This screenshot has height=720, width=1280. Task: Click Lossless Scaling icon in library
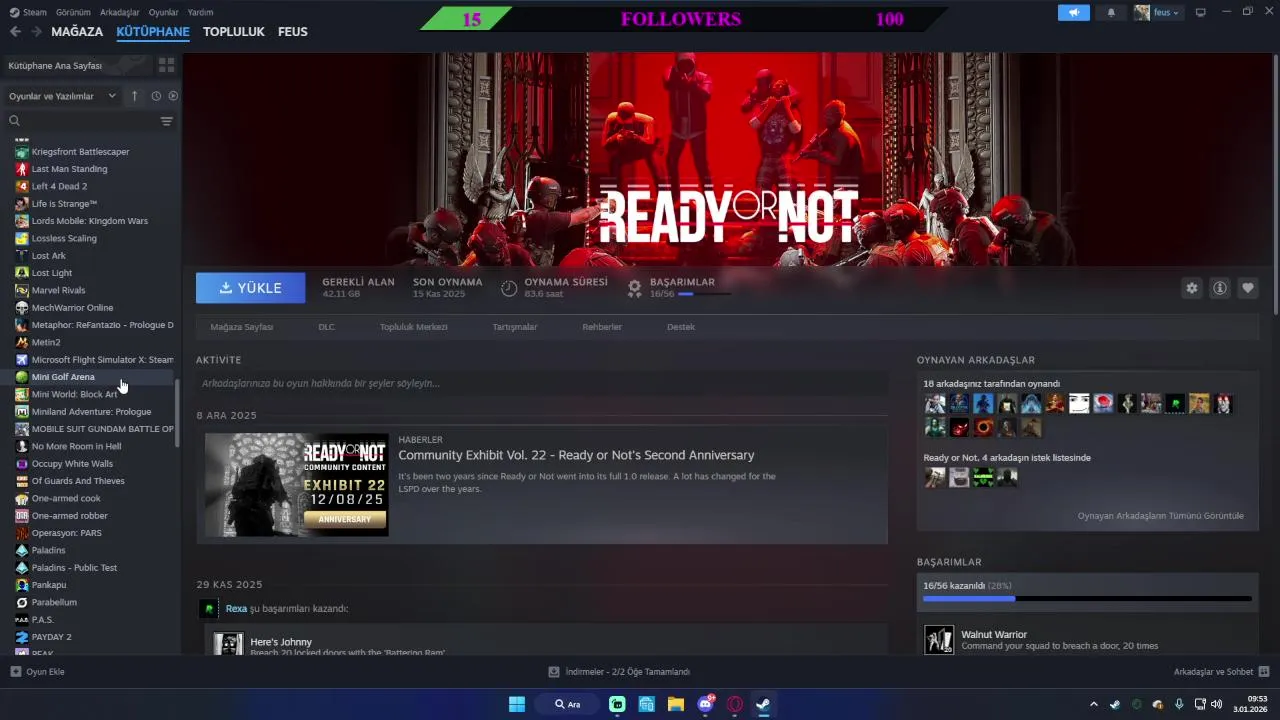(22, 238)
